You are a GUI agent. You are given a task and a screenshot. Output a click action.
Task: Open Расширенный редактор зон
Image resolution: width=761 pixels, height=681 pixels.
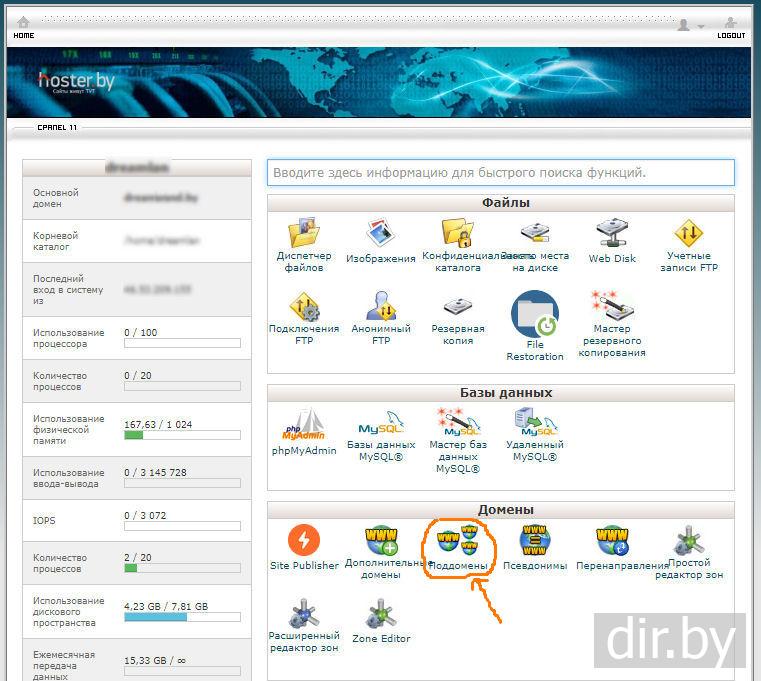pyautogui.click(x=304, y=625)
